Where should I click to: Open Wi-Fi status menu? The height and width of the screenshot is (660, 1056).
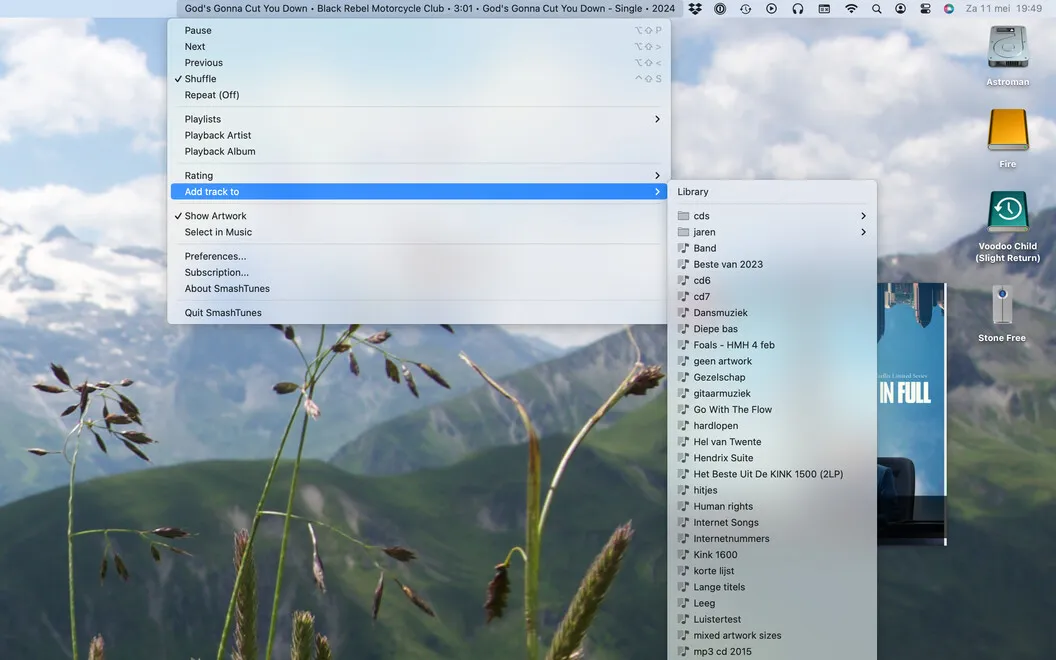point(851,9)
